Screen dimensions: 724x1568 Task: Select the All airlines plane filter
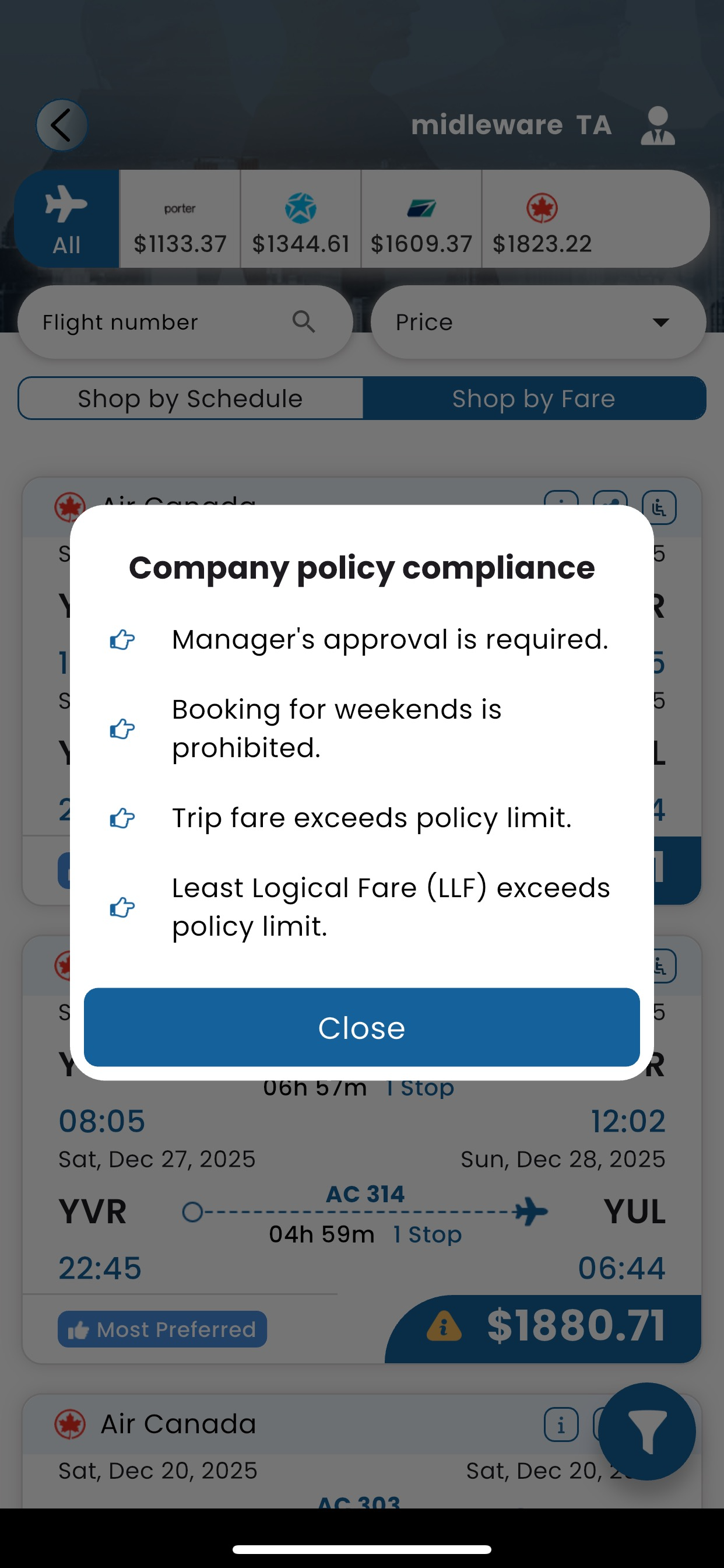[x=66, y=219]
